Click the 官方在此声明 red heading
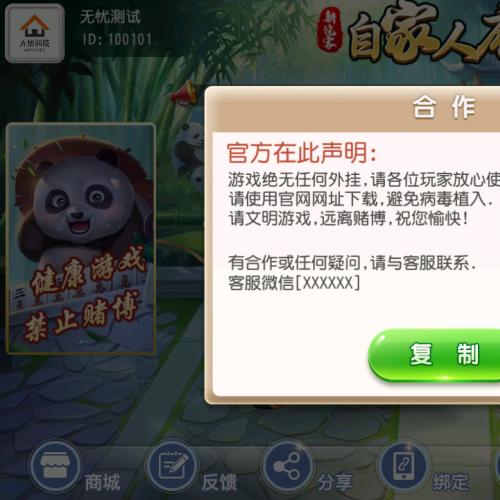 pos(302,153)
